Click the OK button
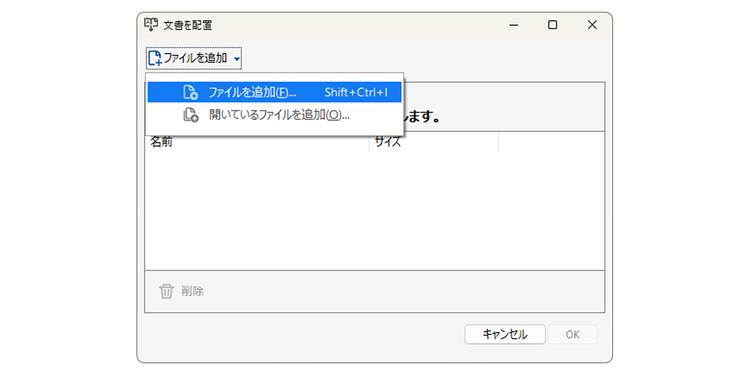 [573, 334]
